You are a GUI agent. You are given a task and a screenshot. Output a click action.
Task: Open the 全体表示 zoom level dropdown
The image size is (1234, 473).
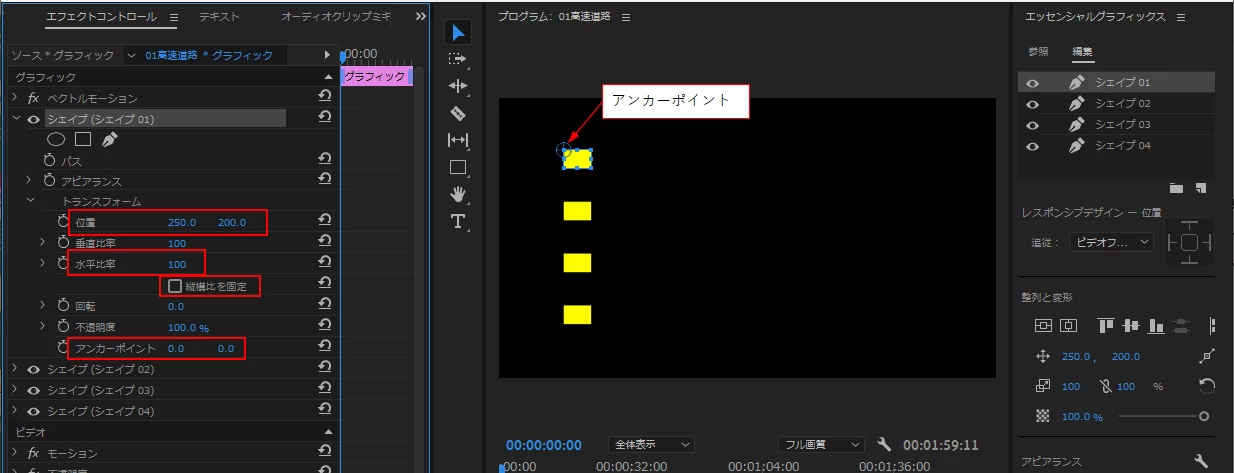click(651, 444)
